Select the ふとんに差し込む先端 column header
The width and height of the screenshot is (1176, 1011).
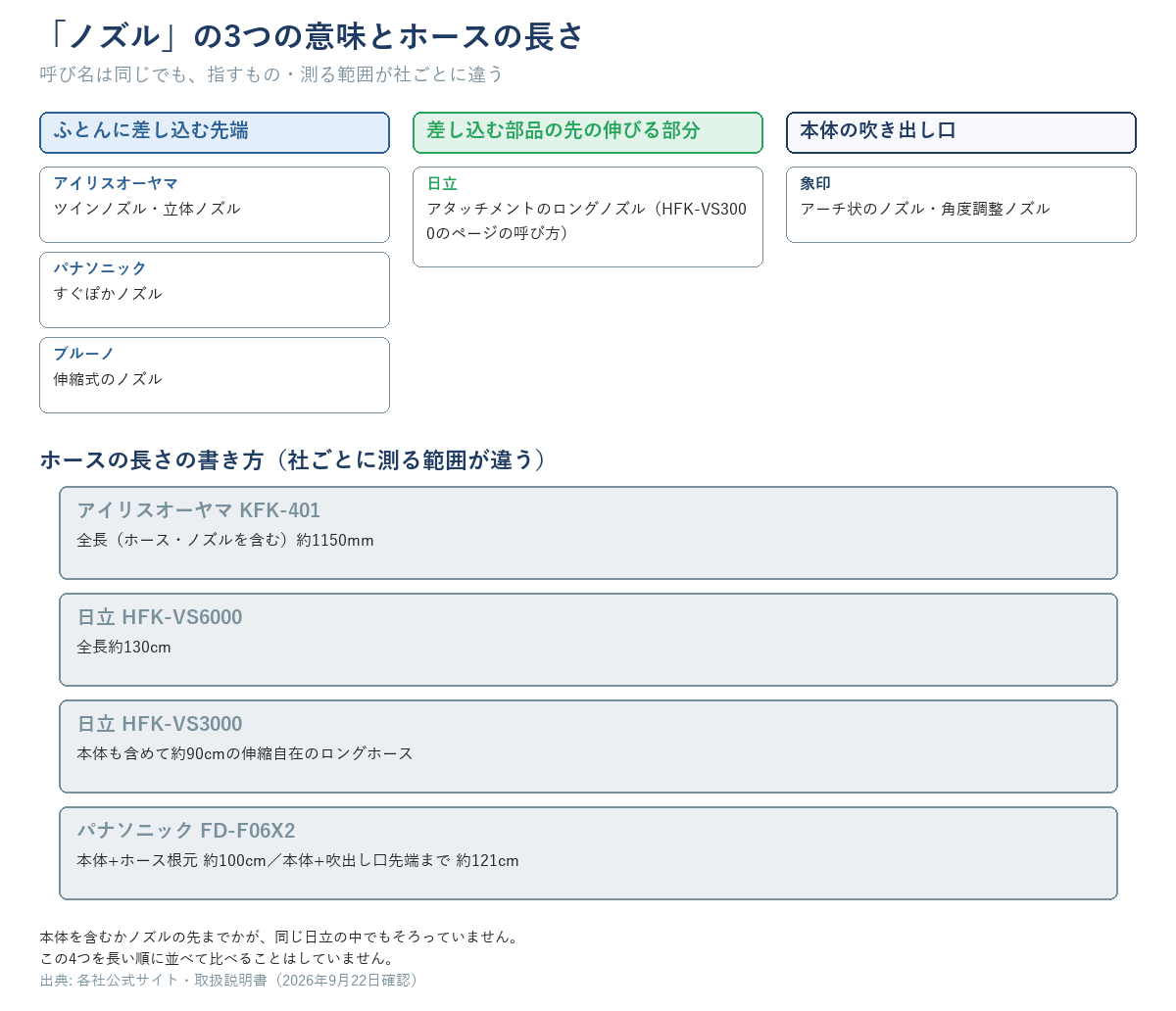point(215,132)
